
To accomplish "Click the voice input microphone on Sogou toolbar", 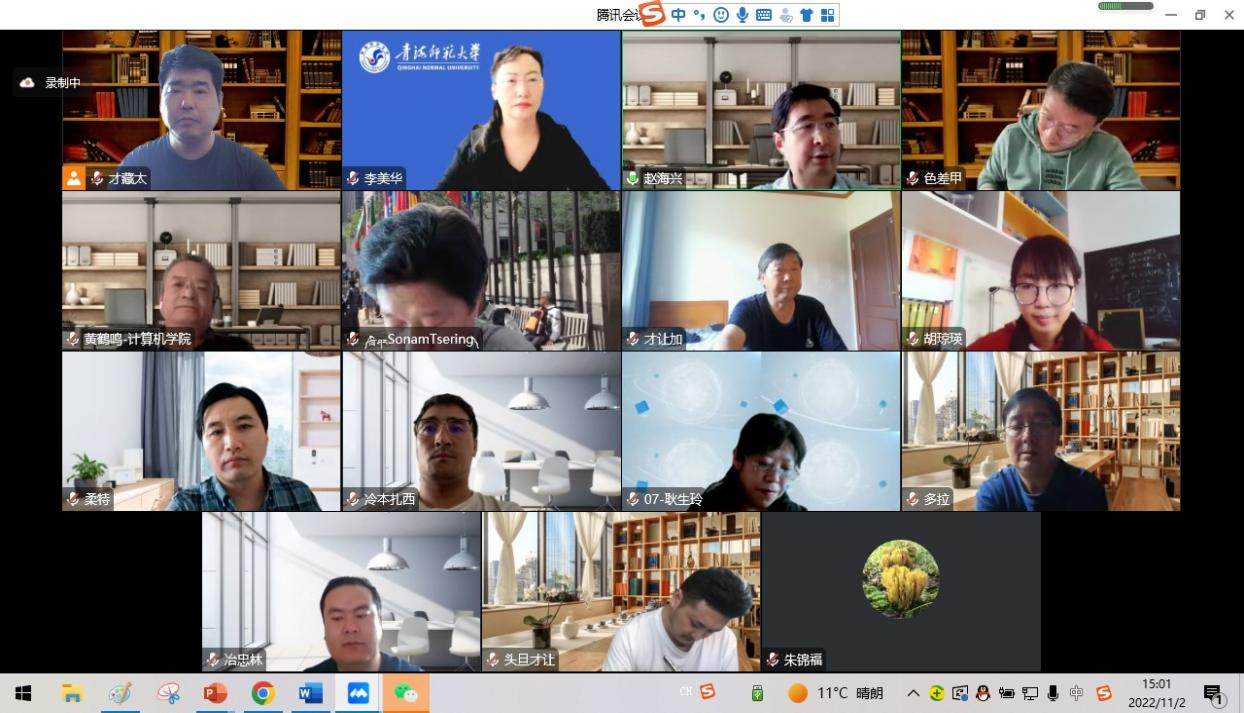I will point(742,15).
